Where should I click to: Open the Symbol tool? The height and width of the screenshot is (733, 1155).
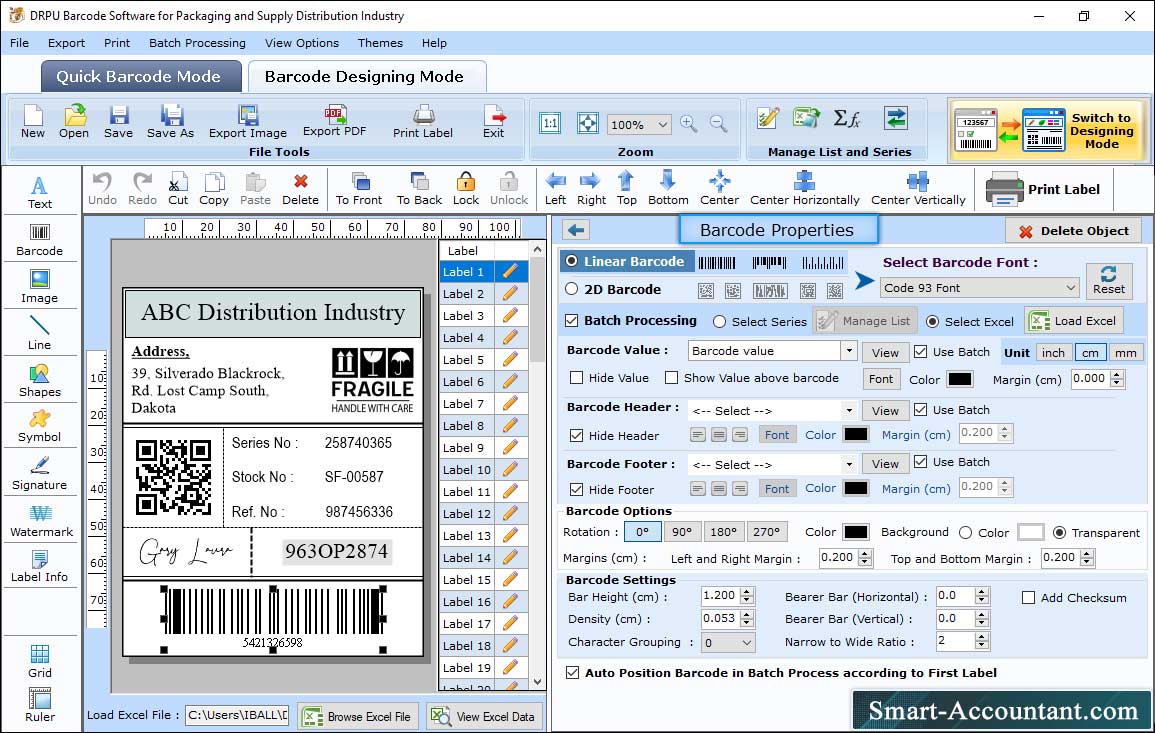(x=40, y=427)
